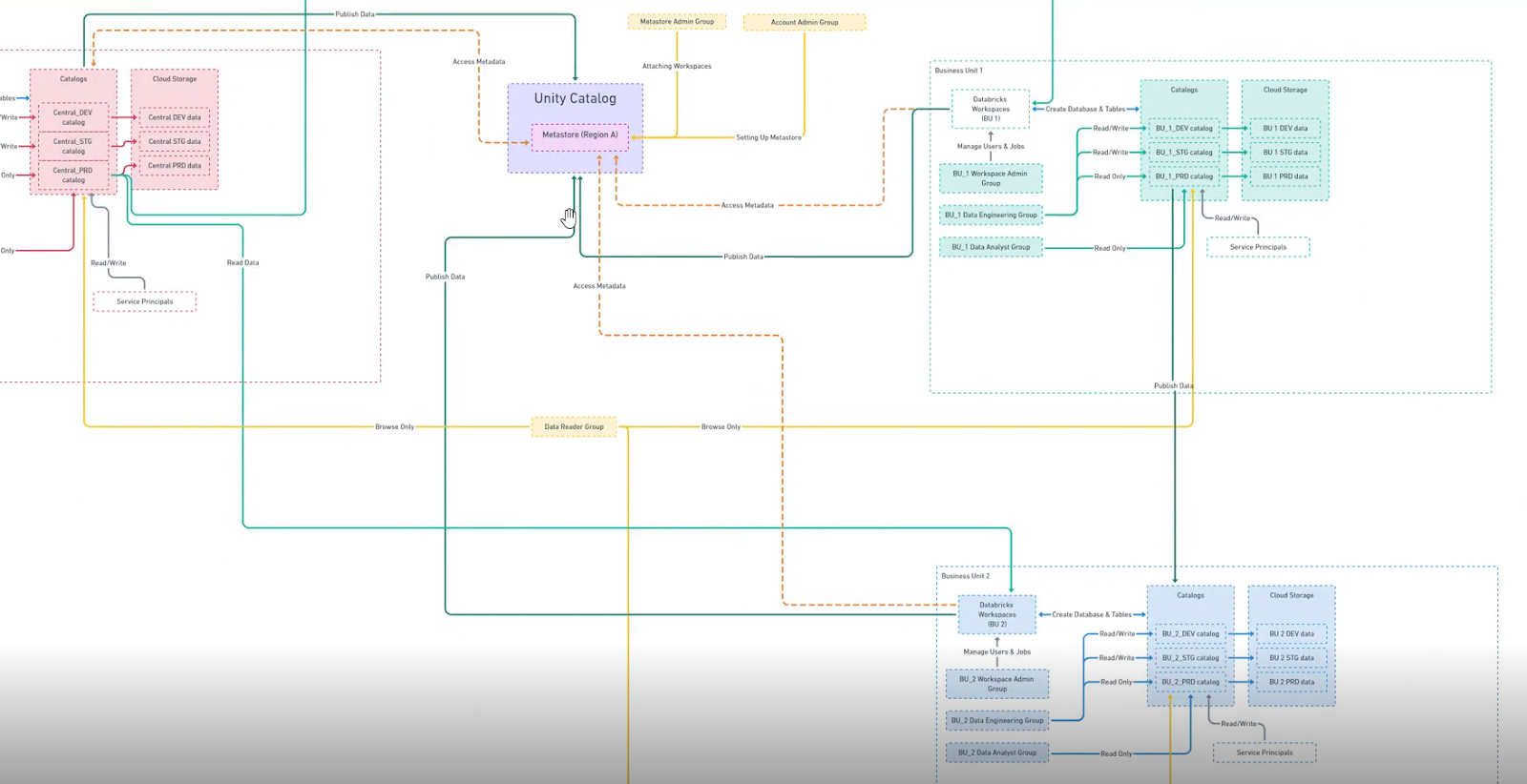Click Cloud Storage header above BU 1 DEV data
Viewport: 1527px width, 784px height.
coord(1286,90)
